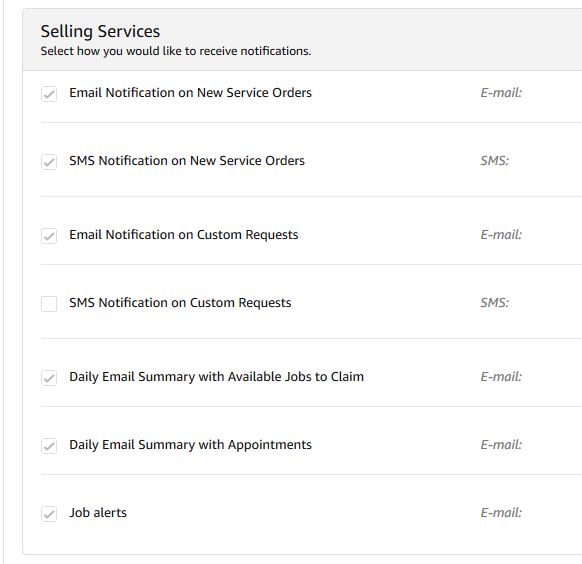Click 'Daily Email Summary with Available Jobs' label
The width and height of the screenshot is (582, 564).
tap(216, 377)
